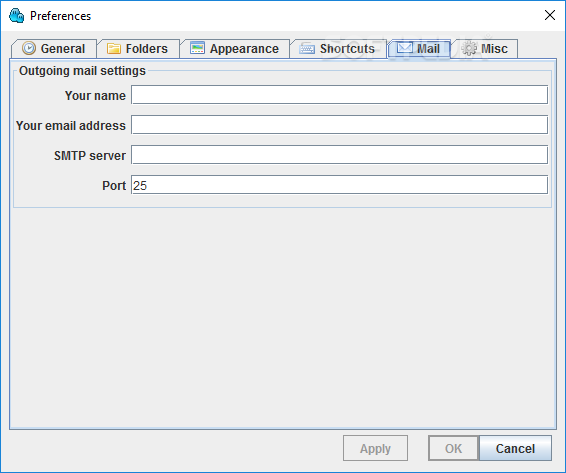Click the 'Outgoing mail settings' heading
Screen dimensions: 566x473
(x=82, y=71)
